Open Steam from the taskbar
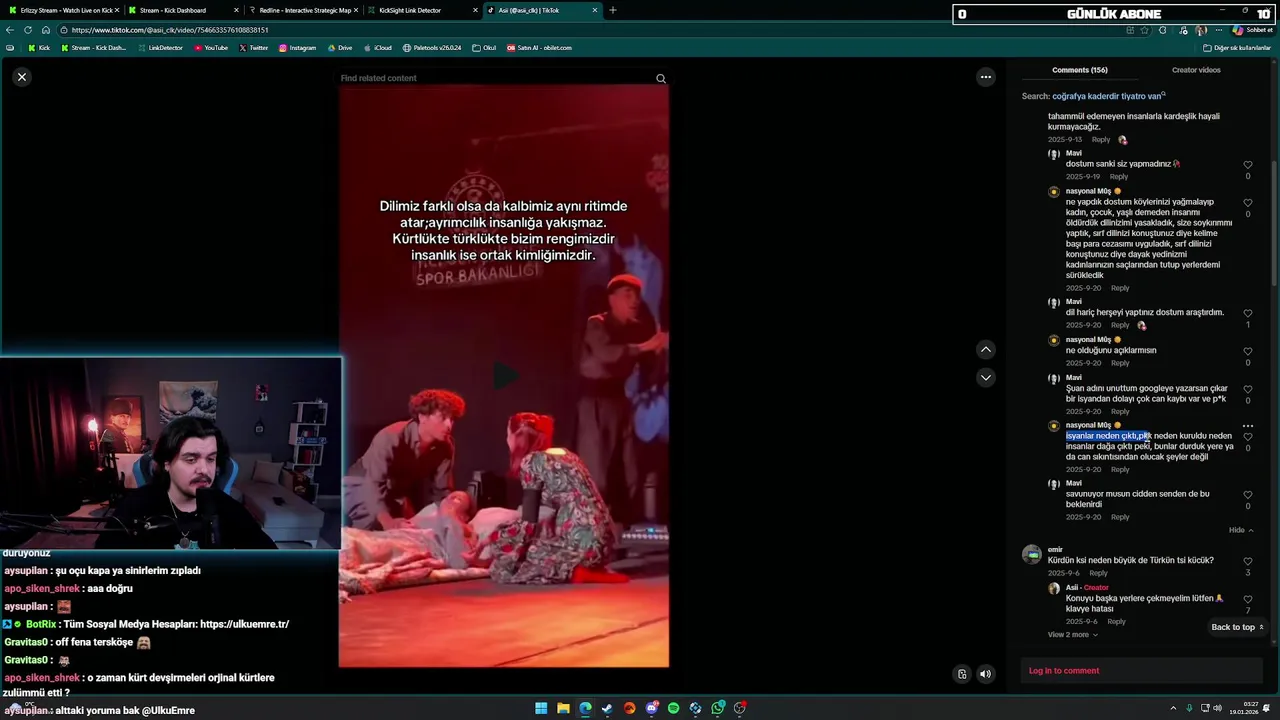The width and height of the screenshot is (1280, 720). pos(607,708)
